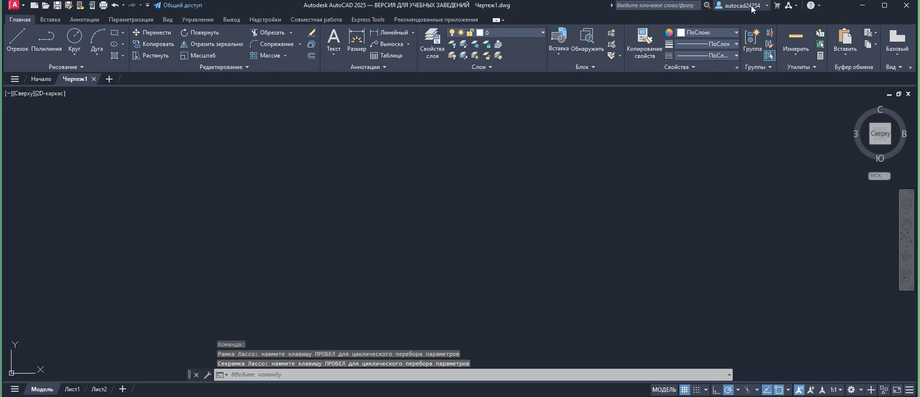Select the Circle (Круг) tool
920x397 pixels.
click(x=75, y=40)
